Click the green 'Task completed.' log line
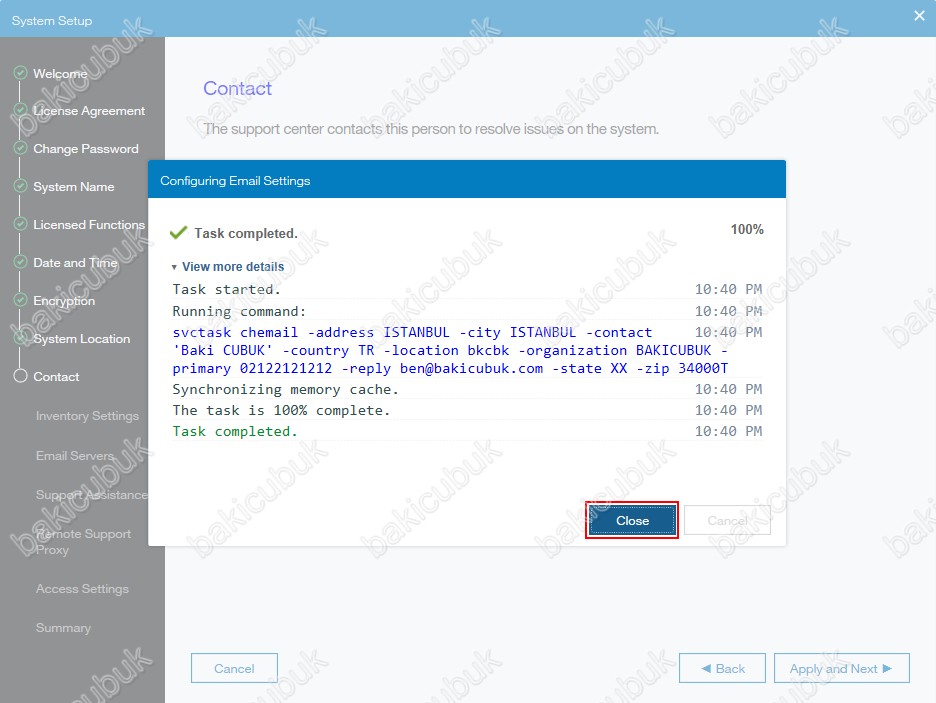This screenshot has height=703, width=936. (235, 431)
